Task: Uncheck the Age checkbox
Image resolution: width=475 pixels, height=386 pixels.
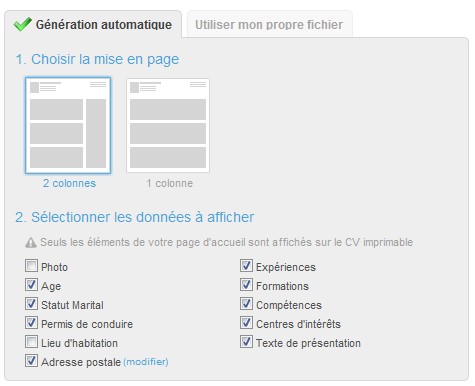Action: (x=31, y=285)
